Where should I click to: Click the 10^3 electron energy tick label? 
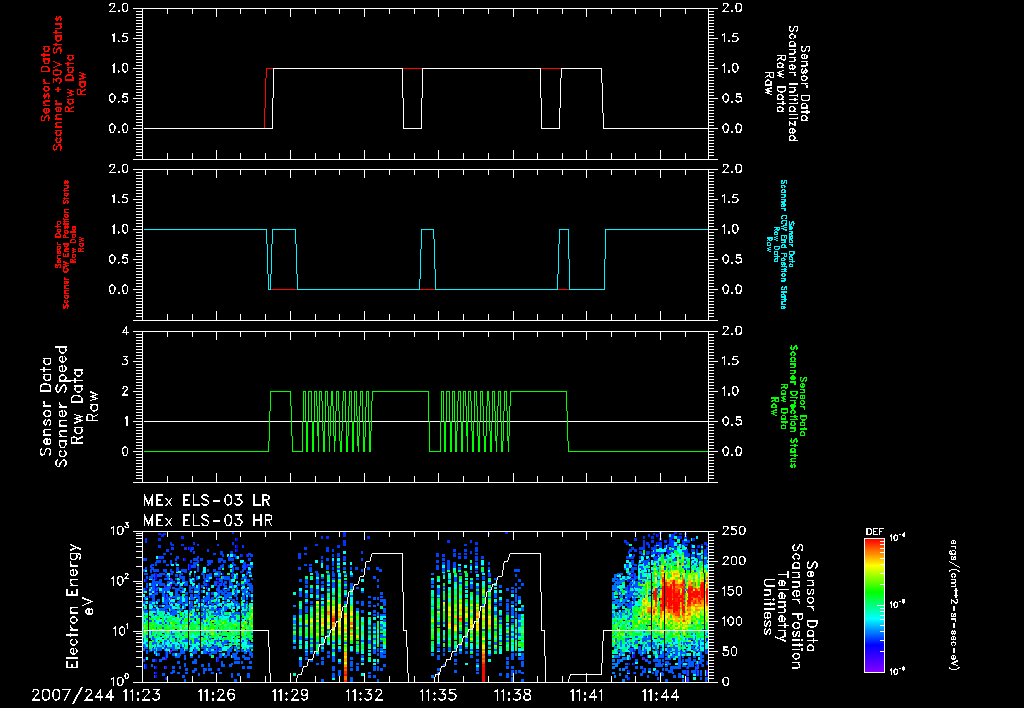121,530
